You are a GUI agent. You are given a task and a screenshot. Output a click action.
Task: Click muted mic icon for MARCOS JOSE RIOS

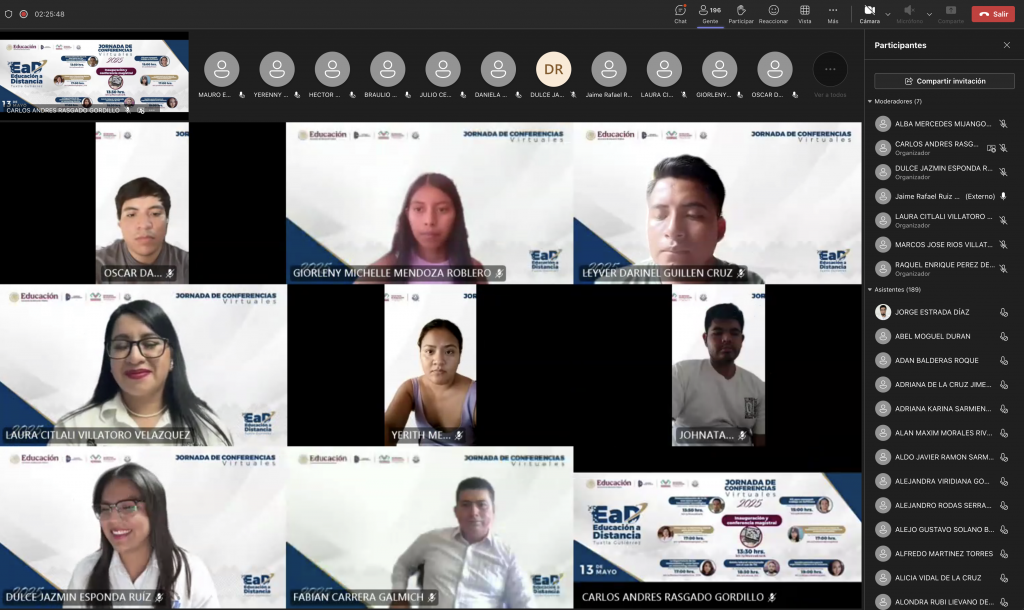point(1003,245)
